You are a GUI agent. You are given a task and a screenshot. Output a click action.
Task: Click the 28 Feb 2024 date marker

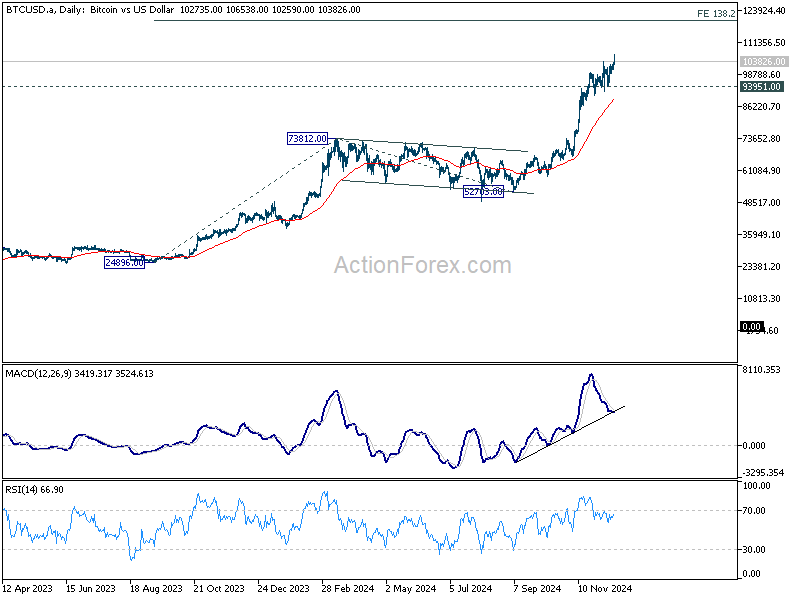click(347, 588)
